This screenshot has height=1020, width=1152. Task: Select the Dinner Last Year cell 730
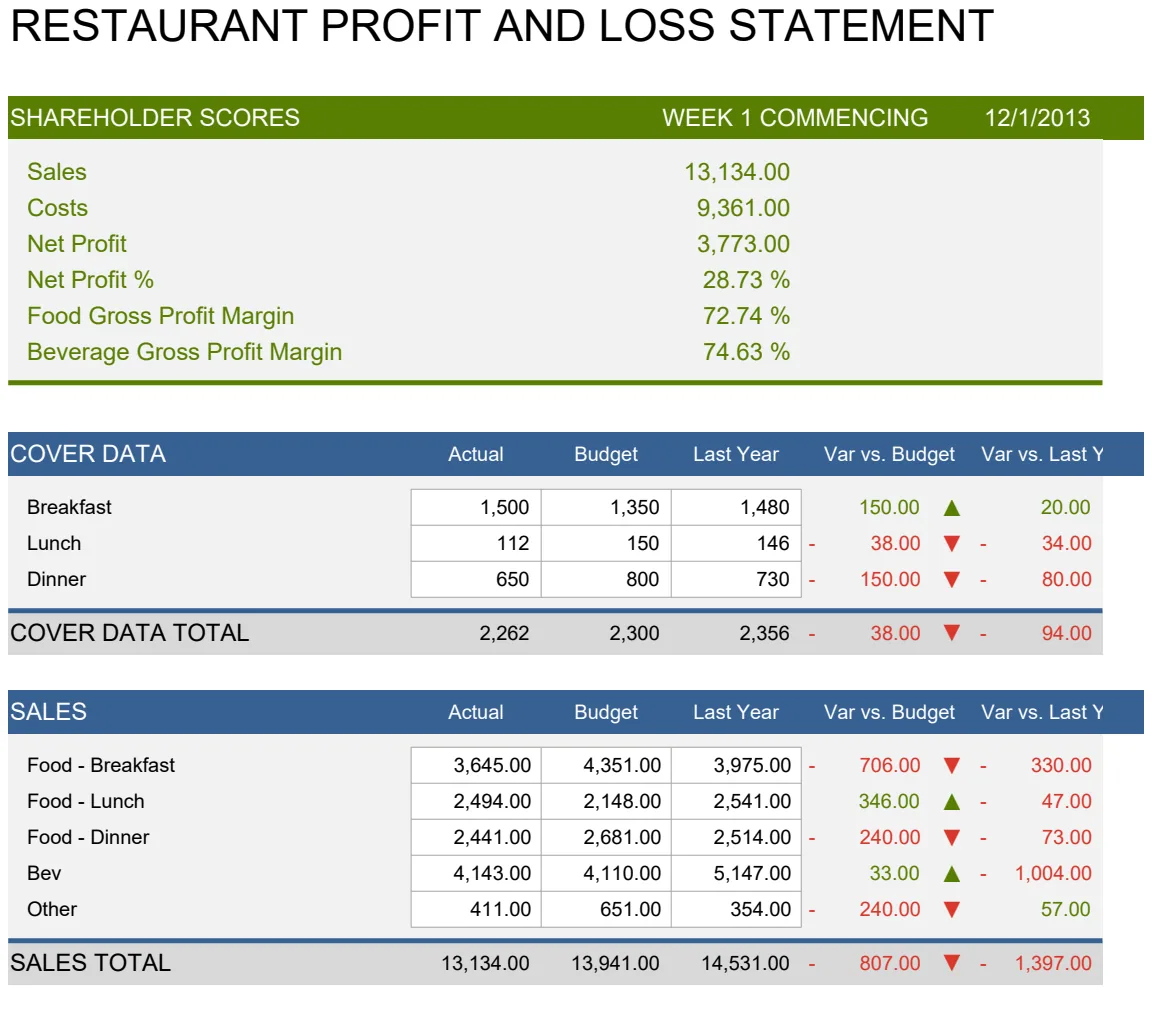736,579
